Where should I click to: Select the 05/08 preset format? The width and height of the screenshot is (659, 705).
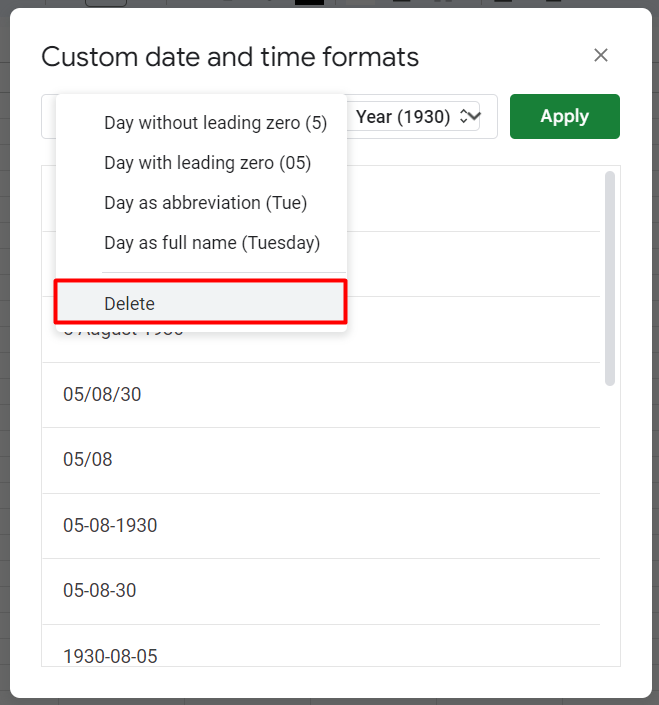click(x=321, y=460)
